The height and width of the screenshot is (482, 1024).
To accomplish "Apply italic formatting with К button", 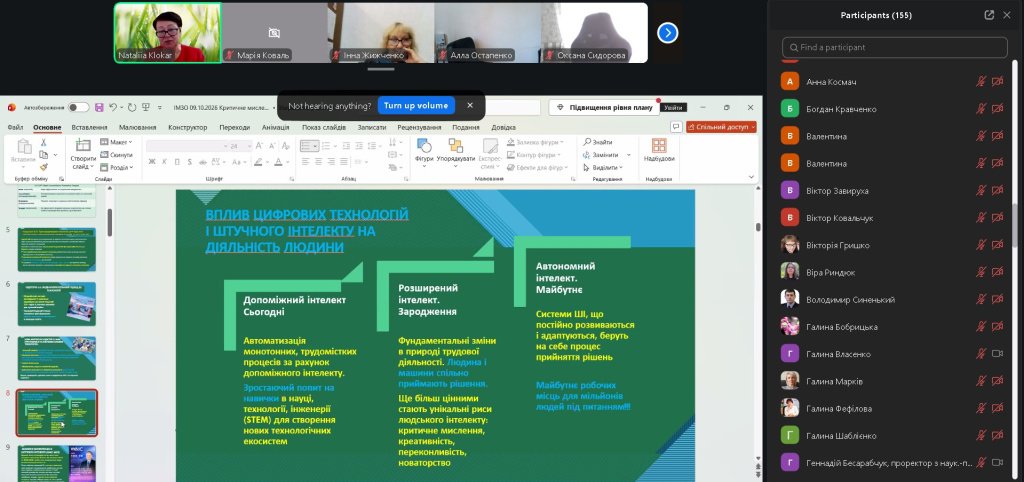I will click(x=165, y=162).
